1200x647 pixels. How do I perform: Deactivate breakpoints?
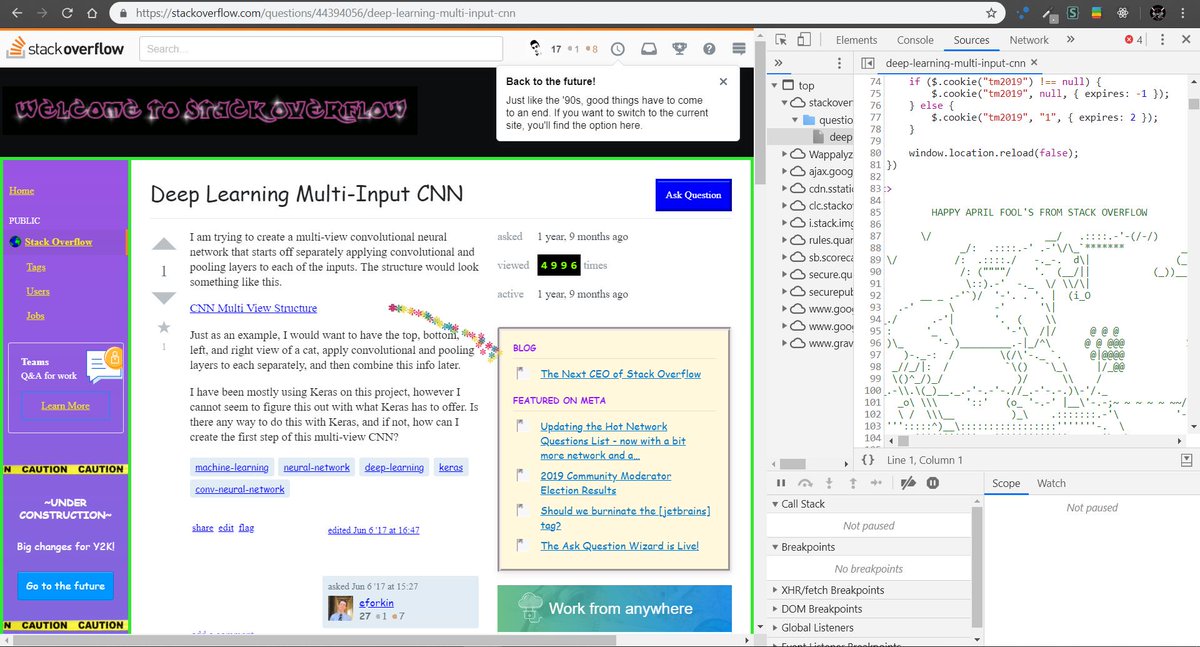coord(908,483)
